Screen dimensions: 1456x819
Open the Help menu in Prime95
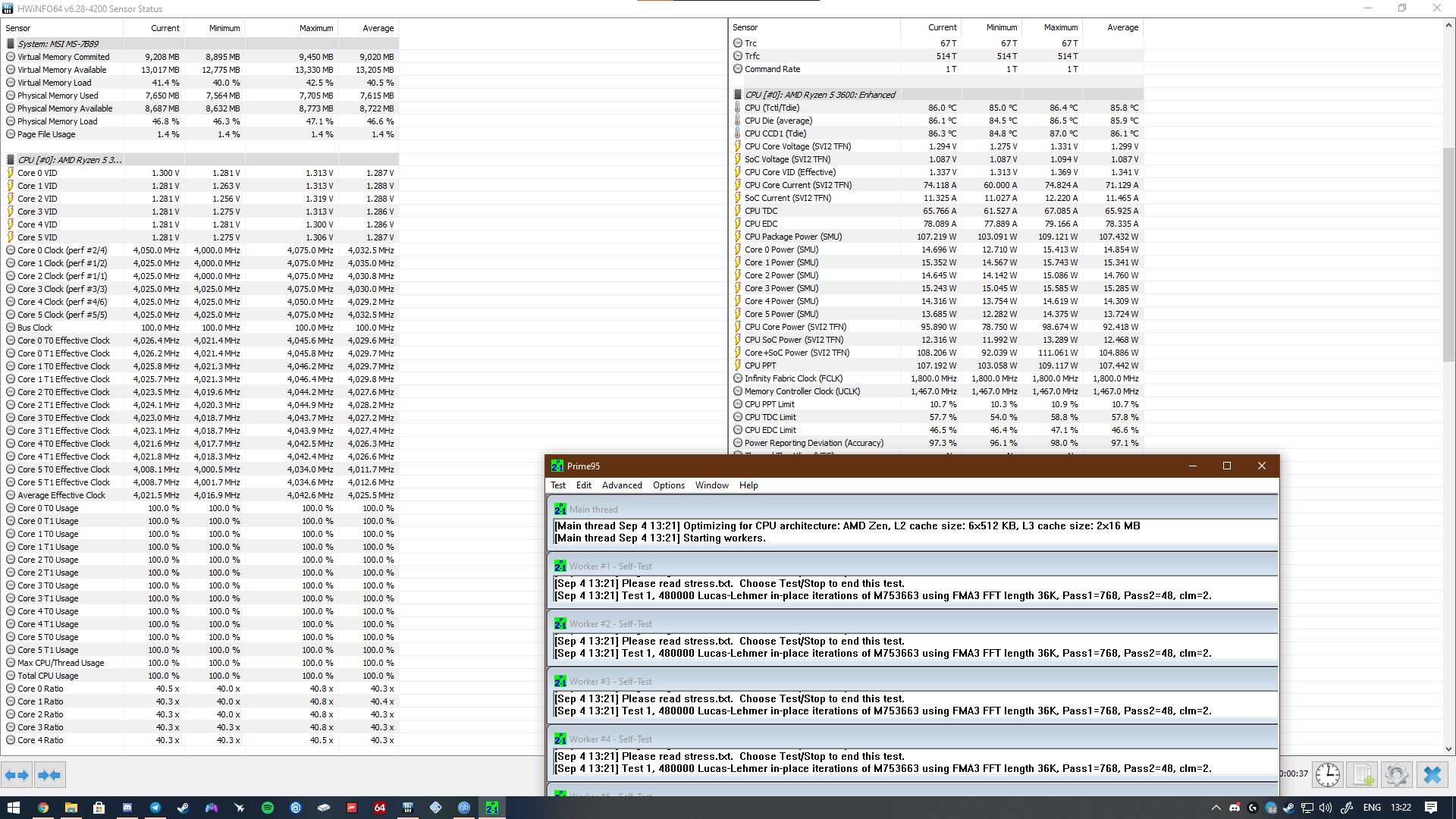pyautogui.click(x=748, y=485)
